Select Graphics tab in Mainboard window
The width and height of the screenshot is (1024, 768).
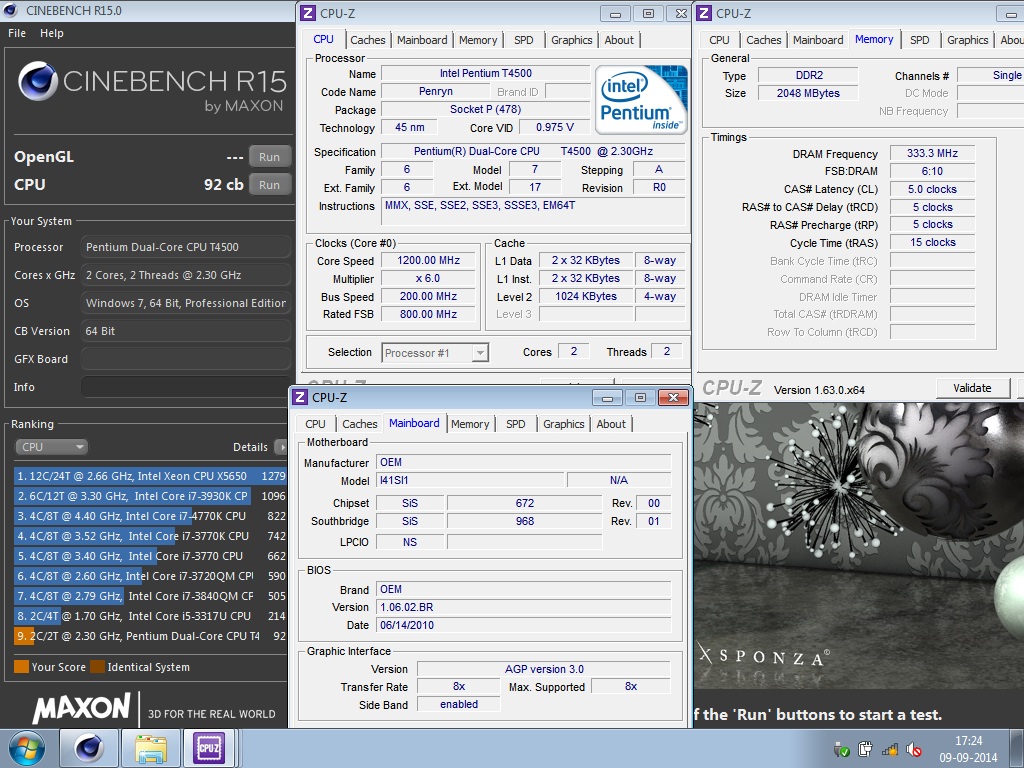coord(564,424)
